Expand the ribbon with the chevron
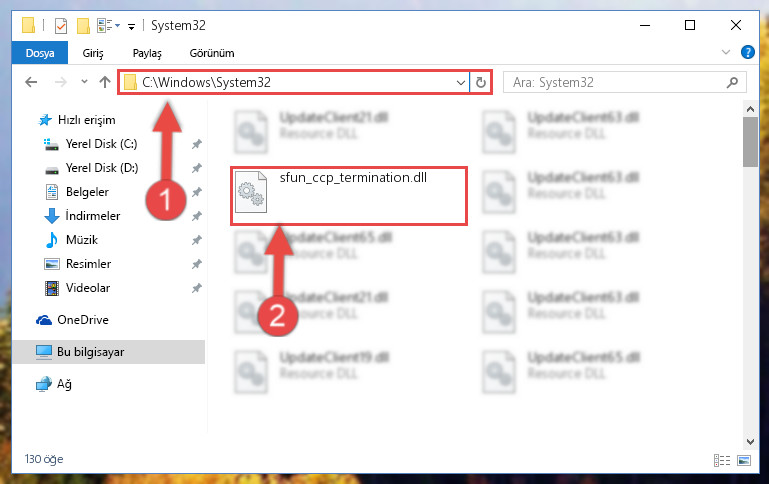Viewport: 769px width, 484px height. tap(726, 52)
